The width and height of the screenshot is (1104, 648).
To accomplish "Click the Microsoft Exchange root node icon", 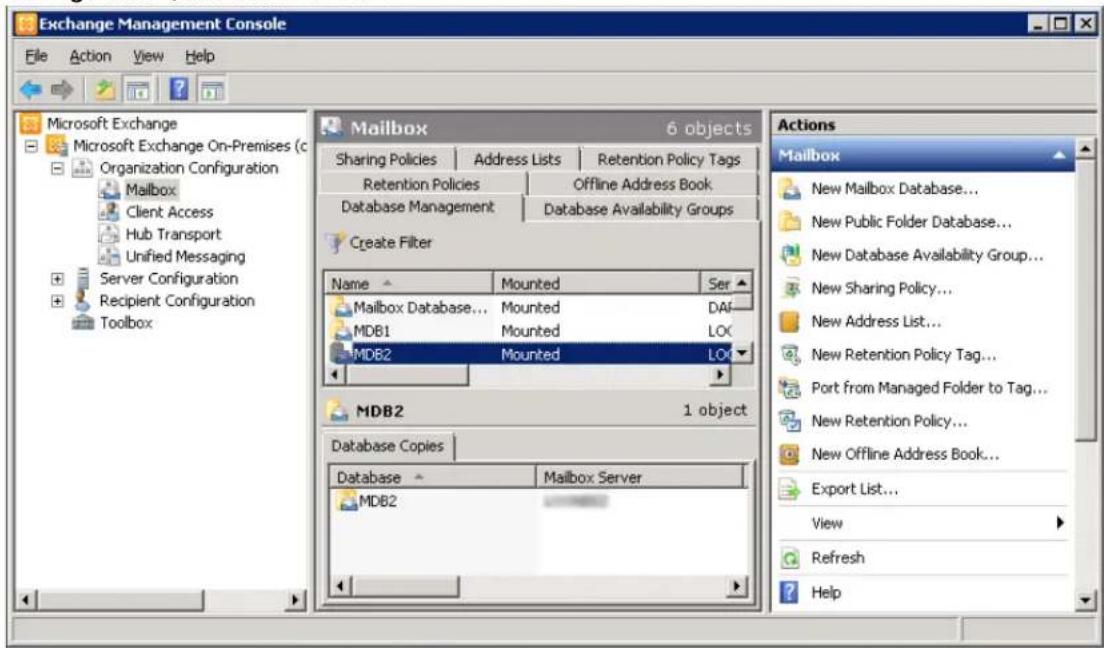I will [30, 123].
